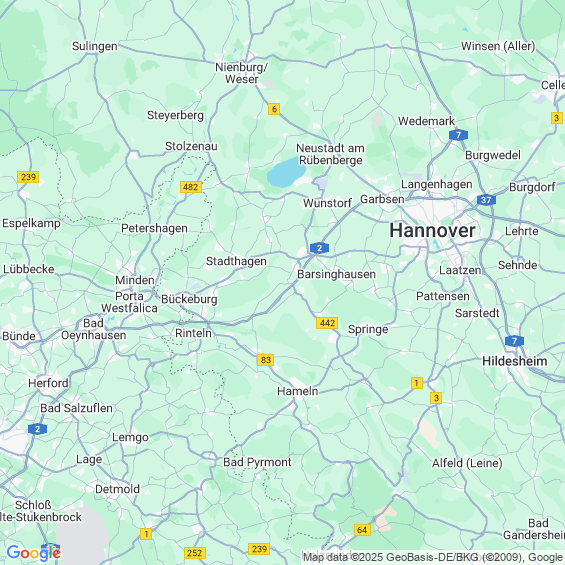Select the Sulingen town label

[94, 46]
